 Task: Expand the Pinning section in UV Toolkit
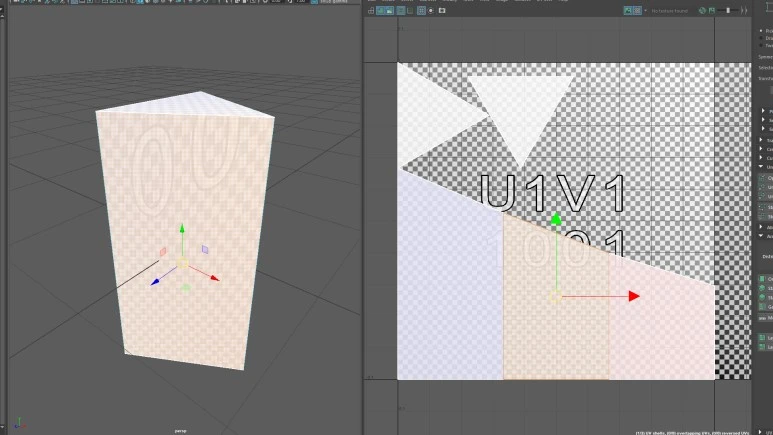(763, 110)
